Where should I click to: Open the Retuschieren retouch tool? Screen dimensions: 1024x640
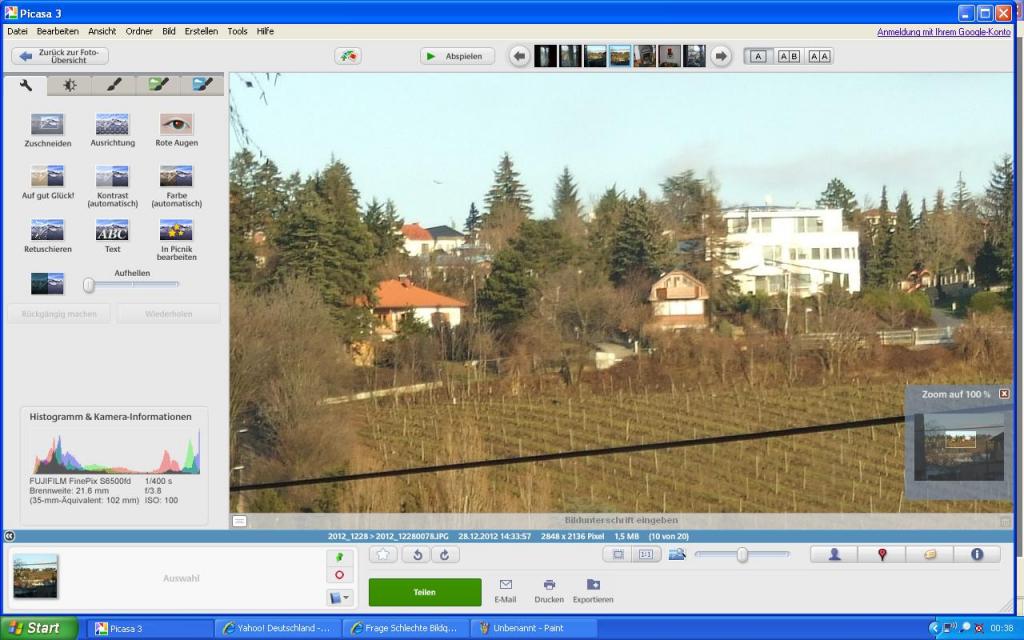pyautogui.click(x=47, y=236)
